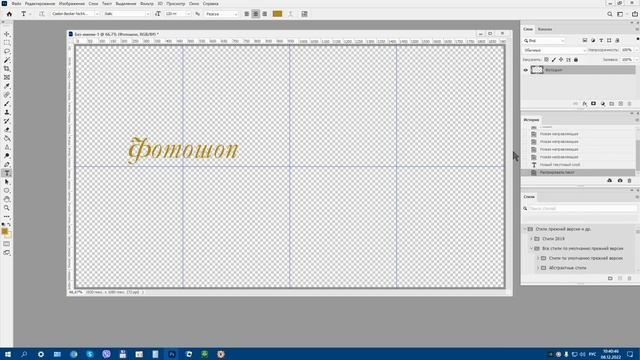640x360 pixels.
Task: Toggle text orientation icon in options bar
Action: [x=42, y=14]
